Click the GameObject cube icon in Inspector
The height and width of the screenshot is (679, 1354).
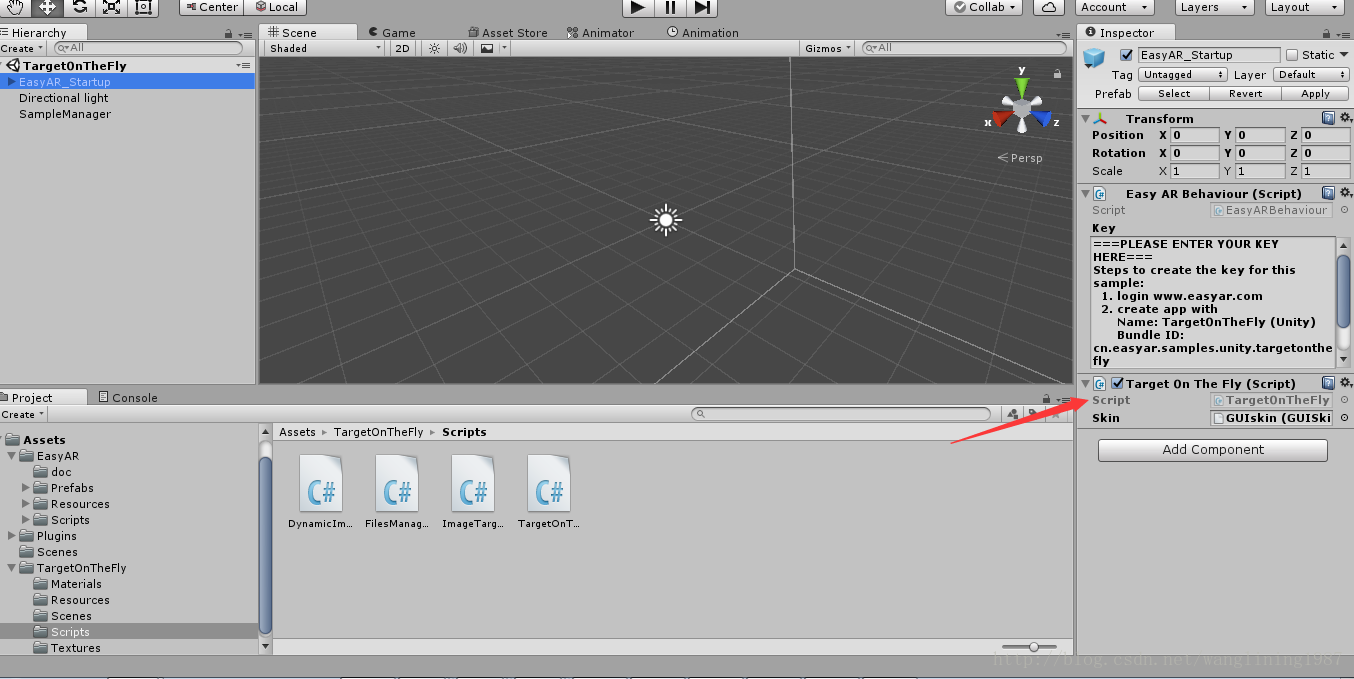click(x=1095, y=56)
